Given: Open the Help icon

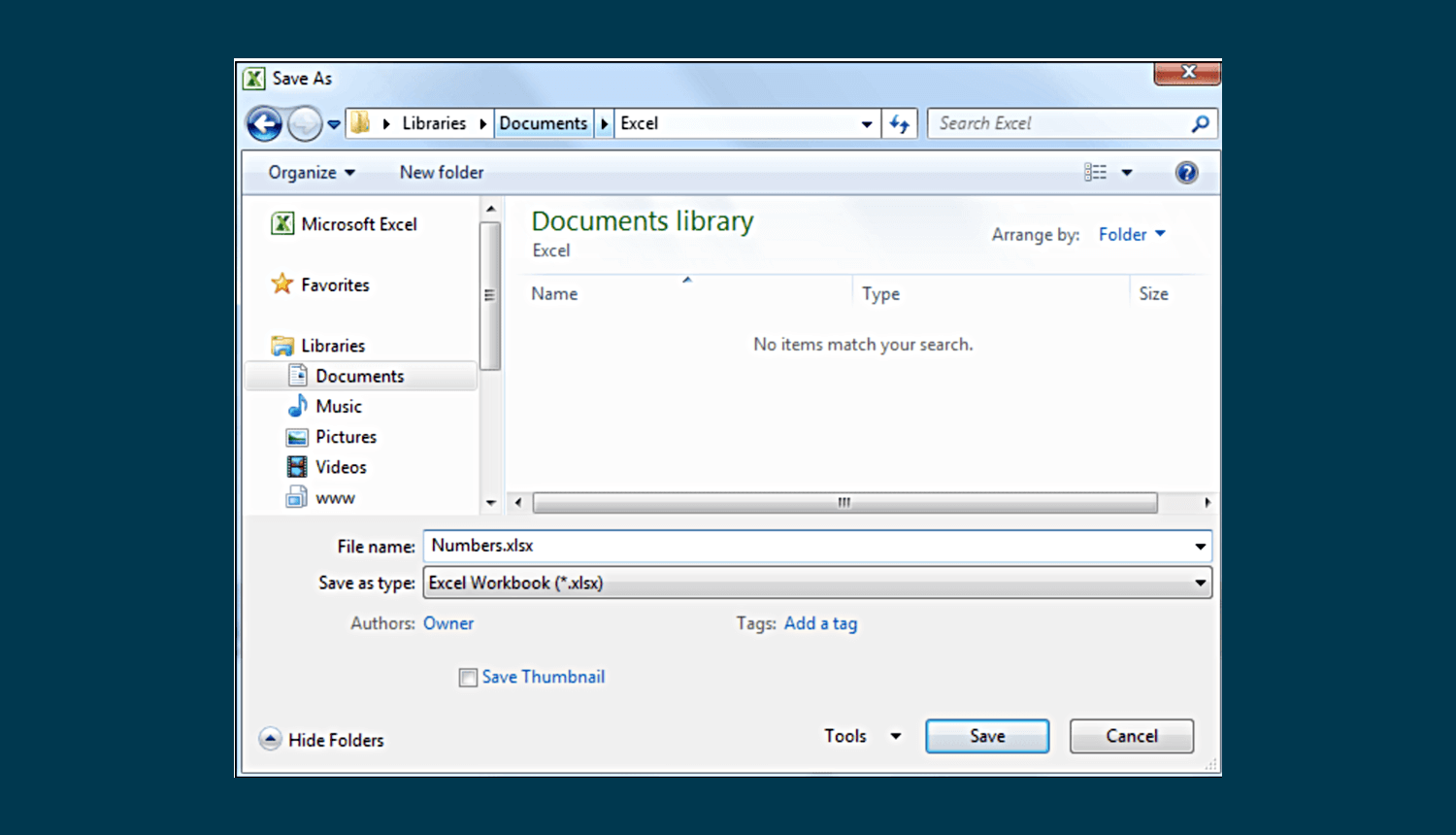Looking at the screenshot, I should 1186,172.
